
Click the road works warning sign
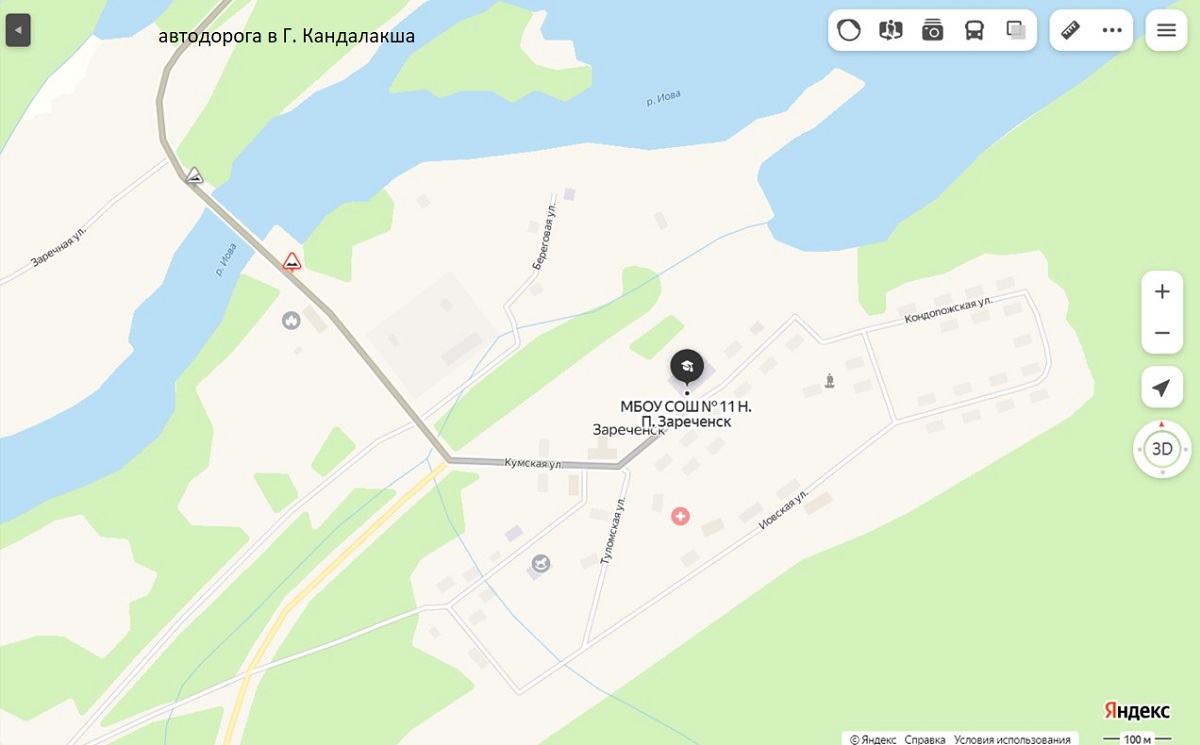click(291, 261)
